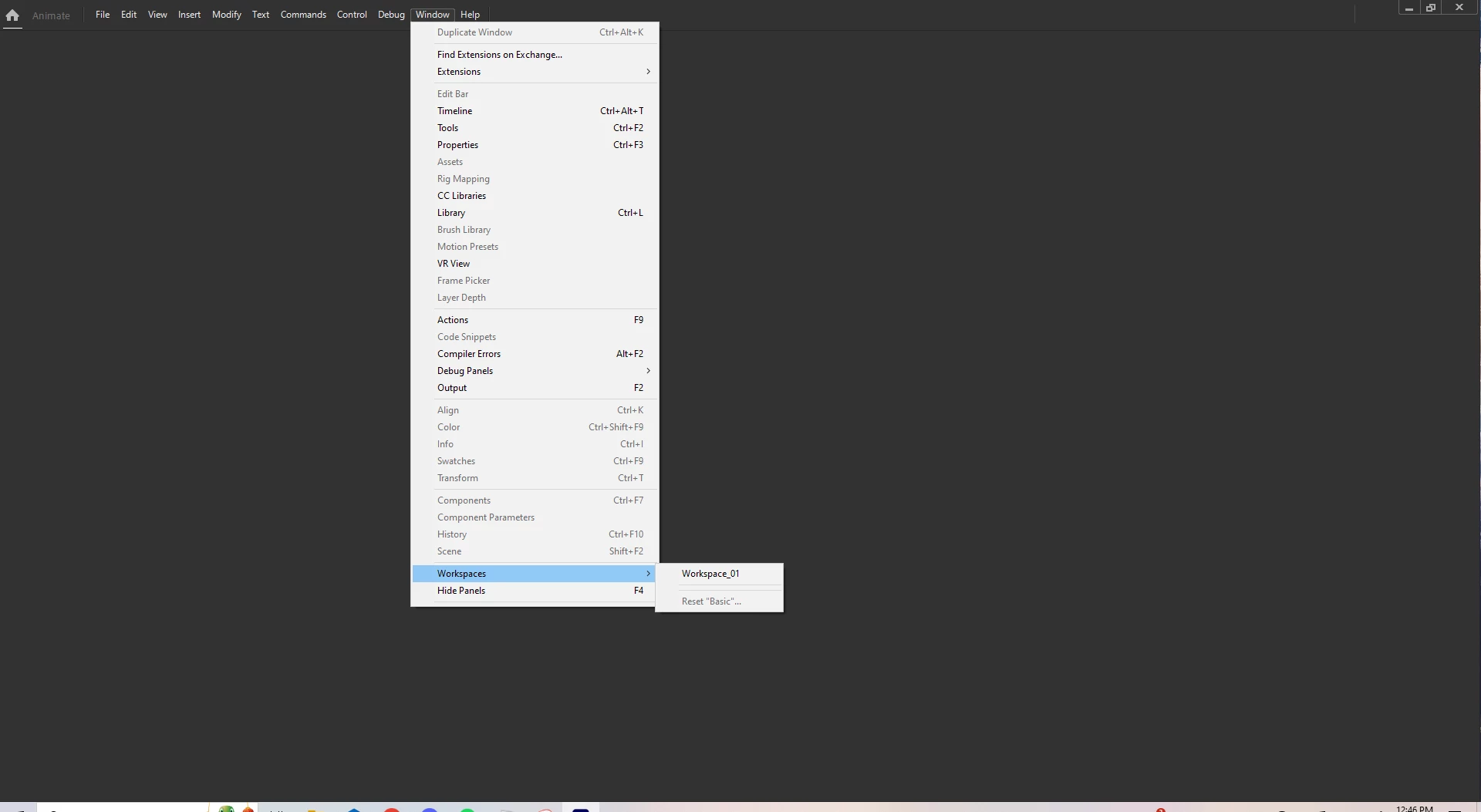Choose Find Extensions on Exchange
This screenshot has height=812, width=1481.
point(534,55)
